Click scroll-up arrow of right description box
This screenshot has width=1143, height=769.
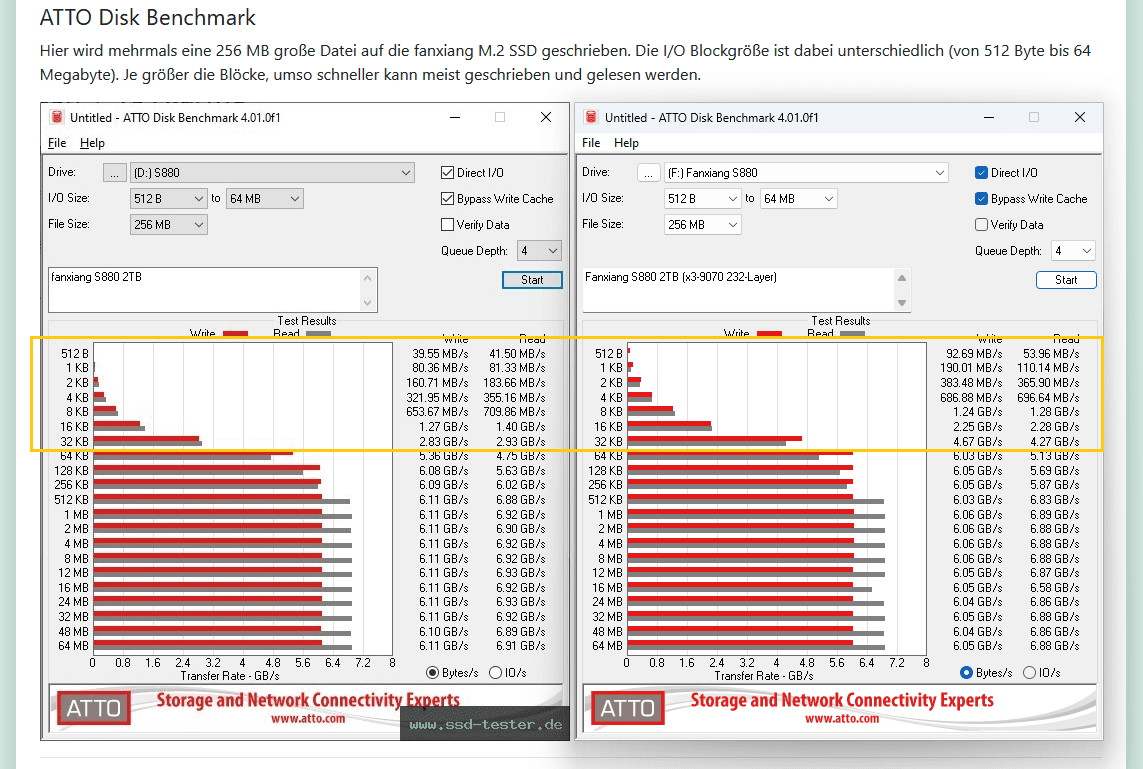point(902,278)
